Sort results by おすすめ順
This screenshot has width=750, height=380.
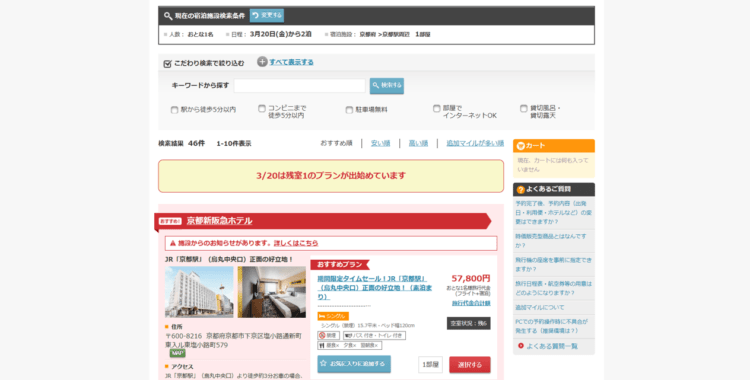pos(336,143)
